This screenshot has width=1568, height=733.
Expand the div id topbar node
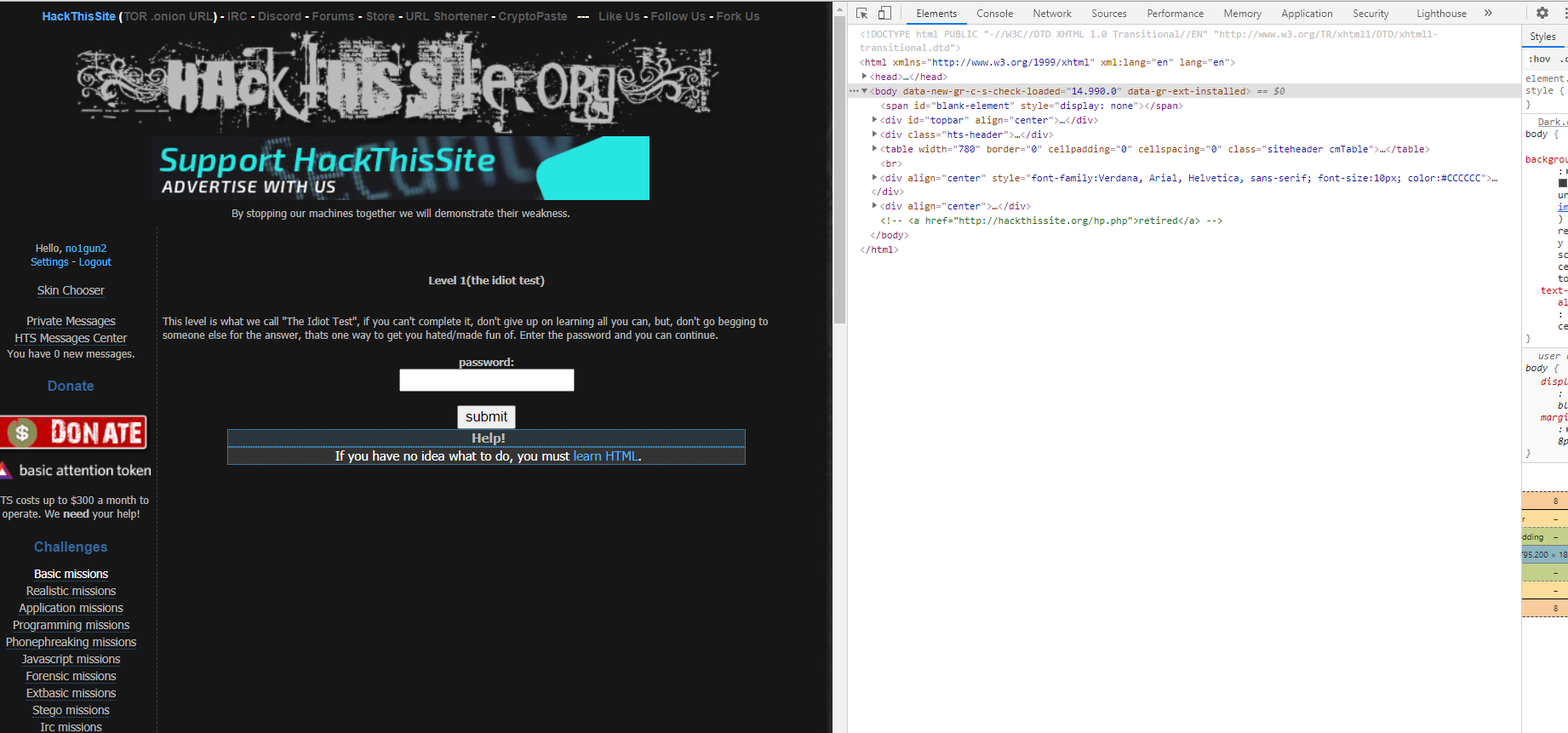click(875, 120)
